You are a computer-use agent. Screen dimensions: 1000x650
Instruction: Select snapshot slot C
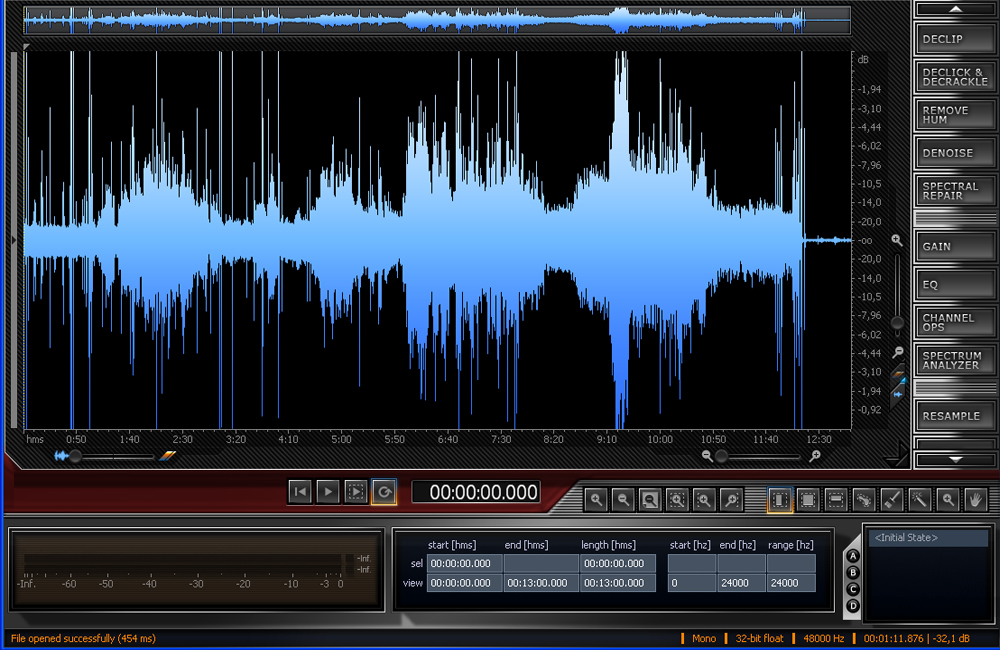(x=853, y=589)
